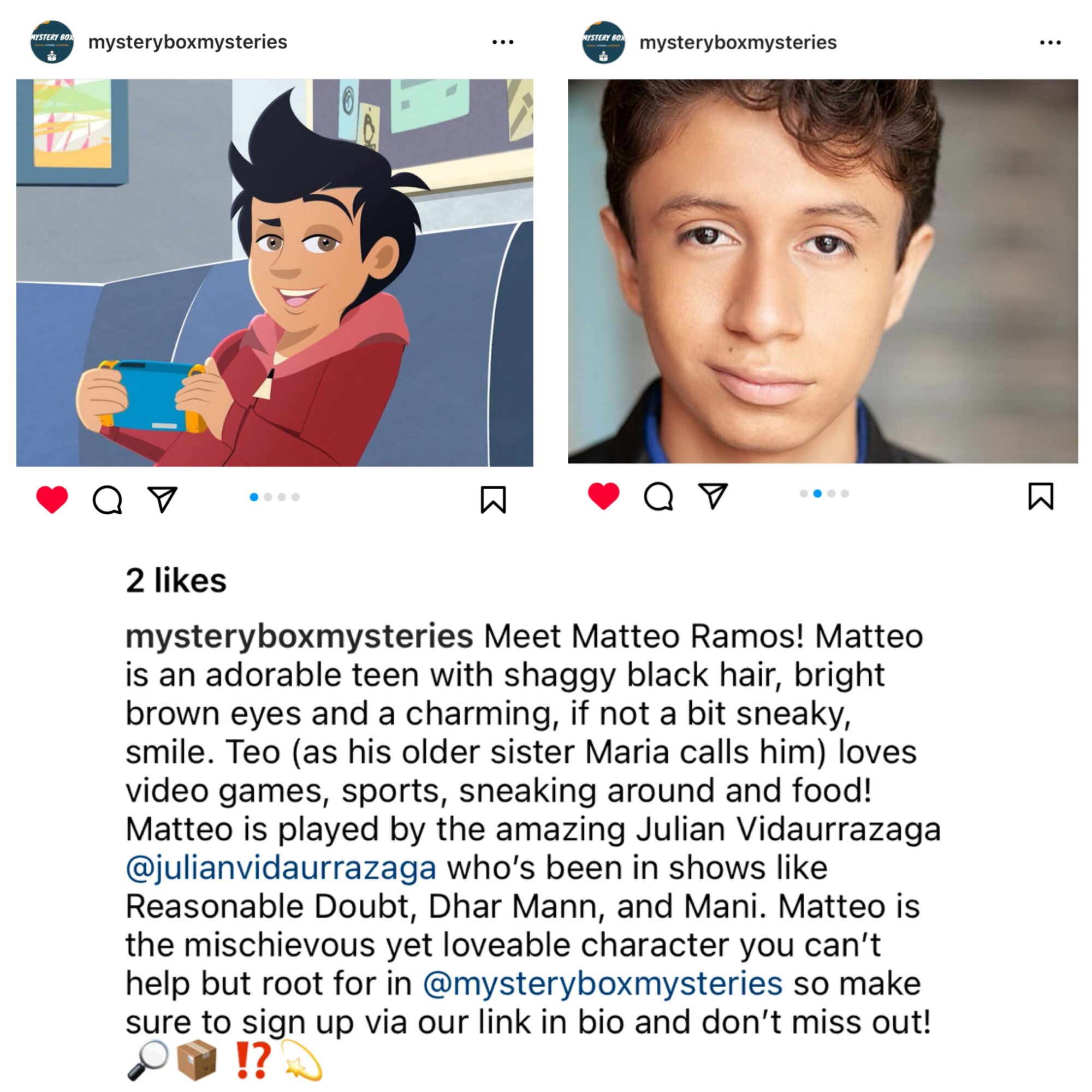
Task: Select first carousel dot on left post
Action: click(254, 497)
